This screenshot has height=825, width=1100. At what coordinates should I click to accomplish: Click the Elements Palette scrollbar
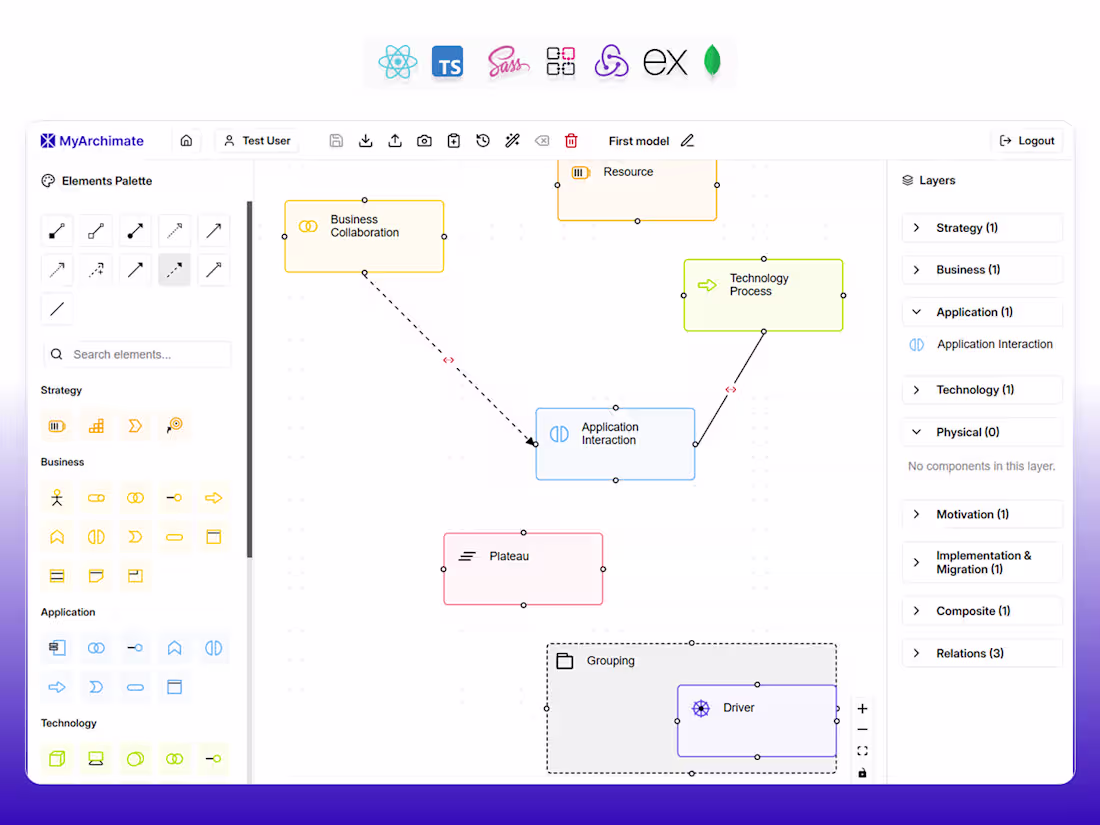(249, 379)
